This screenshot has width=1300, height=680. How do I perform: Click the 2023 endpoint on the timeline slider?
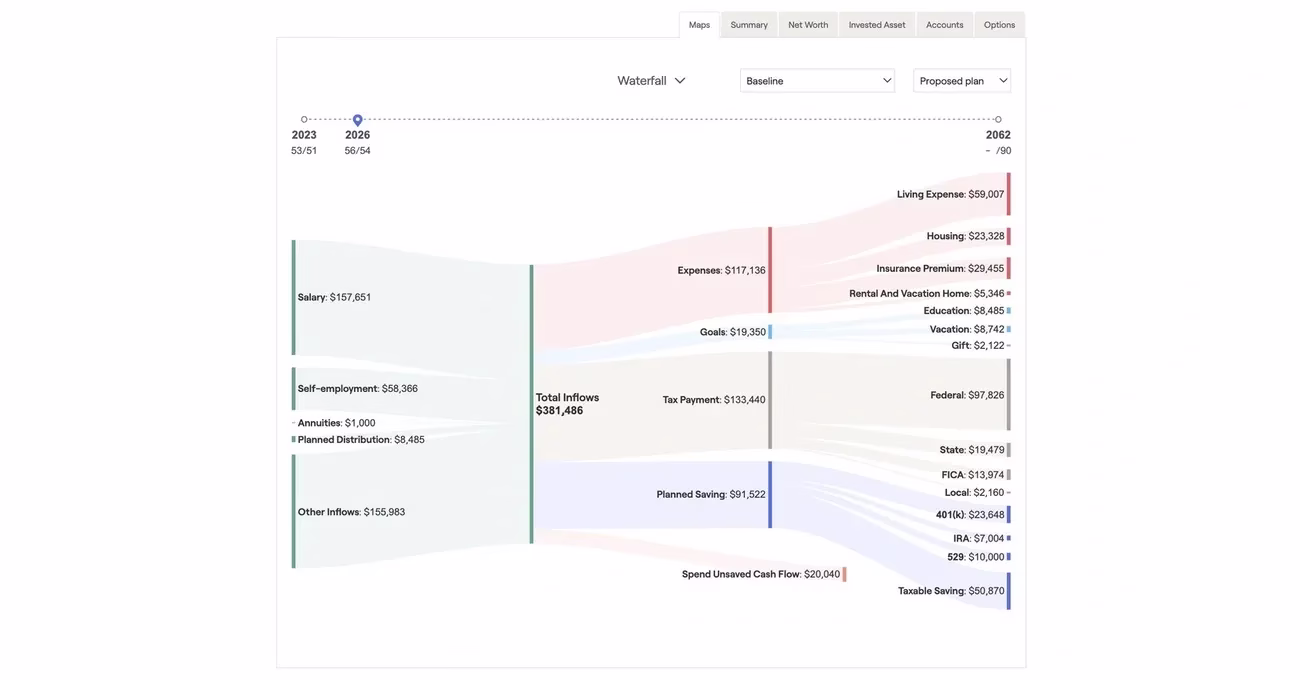[x=302, y=117]
